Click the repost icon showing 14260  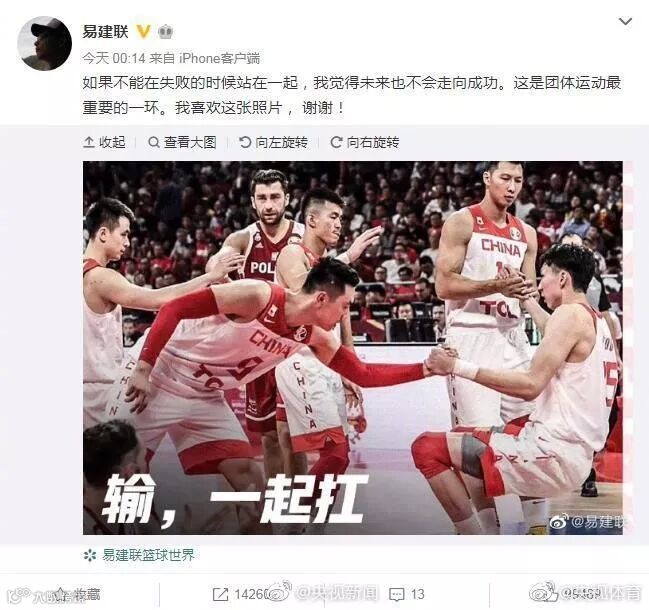[x=220, y=595]
